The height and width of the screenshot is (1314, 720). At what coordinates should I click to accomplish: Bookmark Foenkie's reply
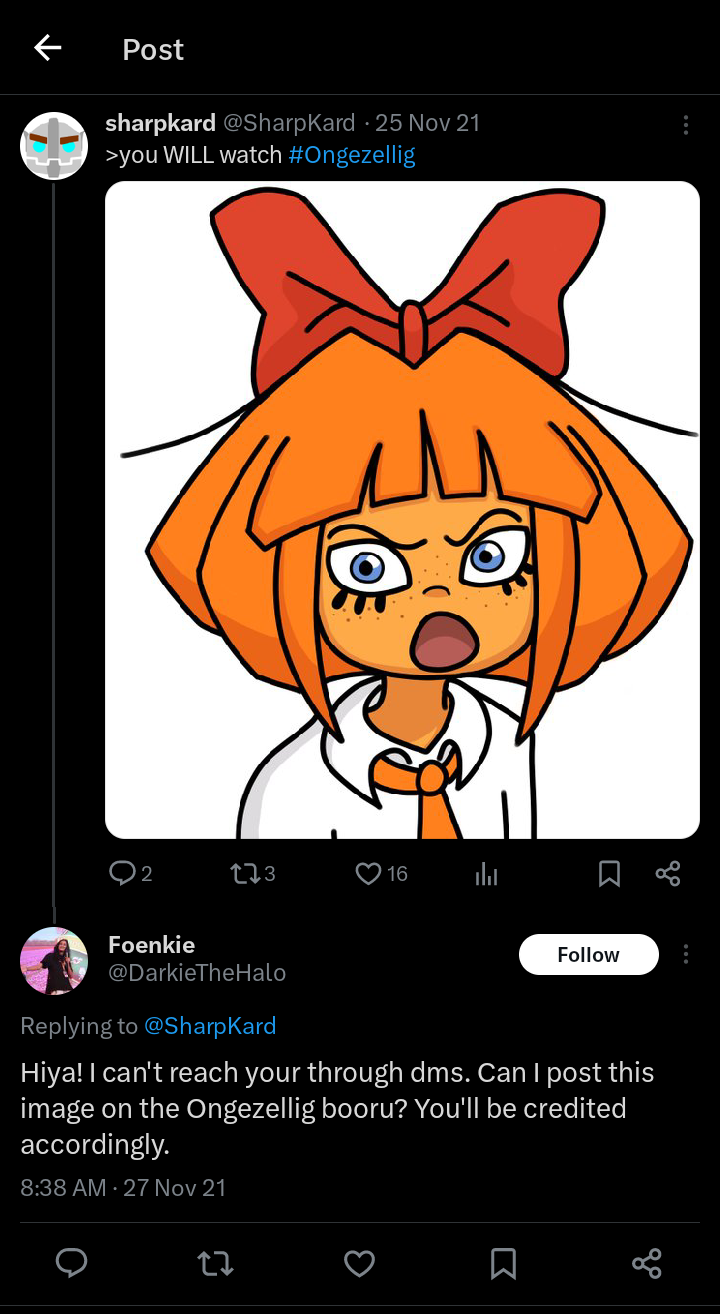503,1263
